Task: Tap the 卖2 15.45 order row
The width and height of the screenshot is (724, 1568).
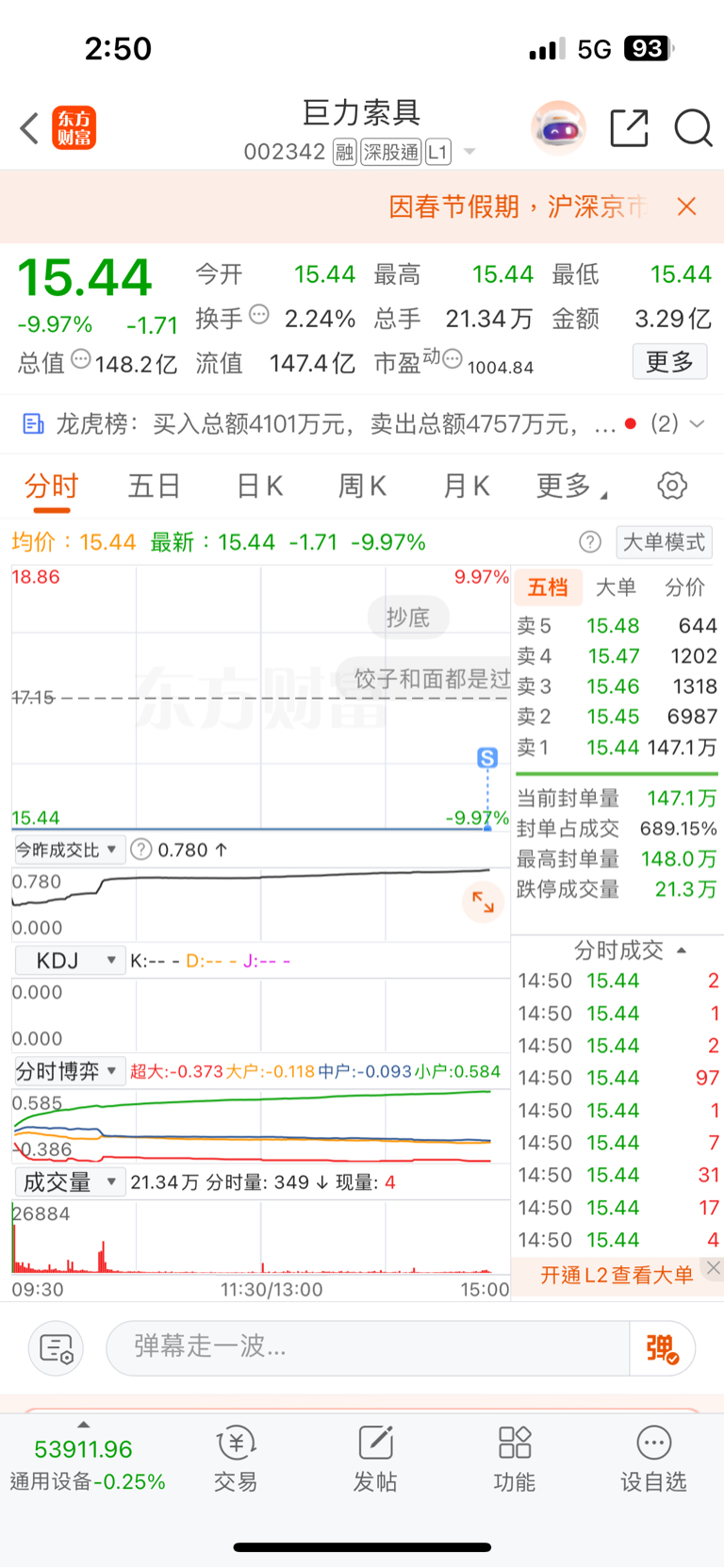Action: click(617, 717)
